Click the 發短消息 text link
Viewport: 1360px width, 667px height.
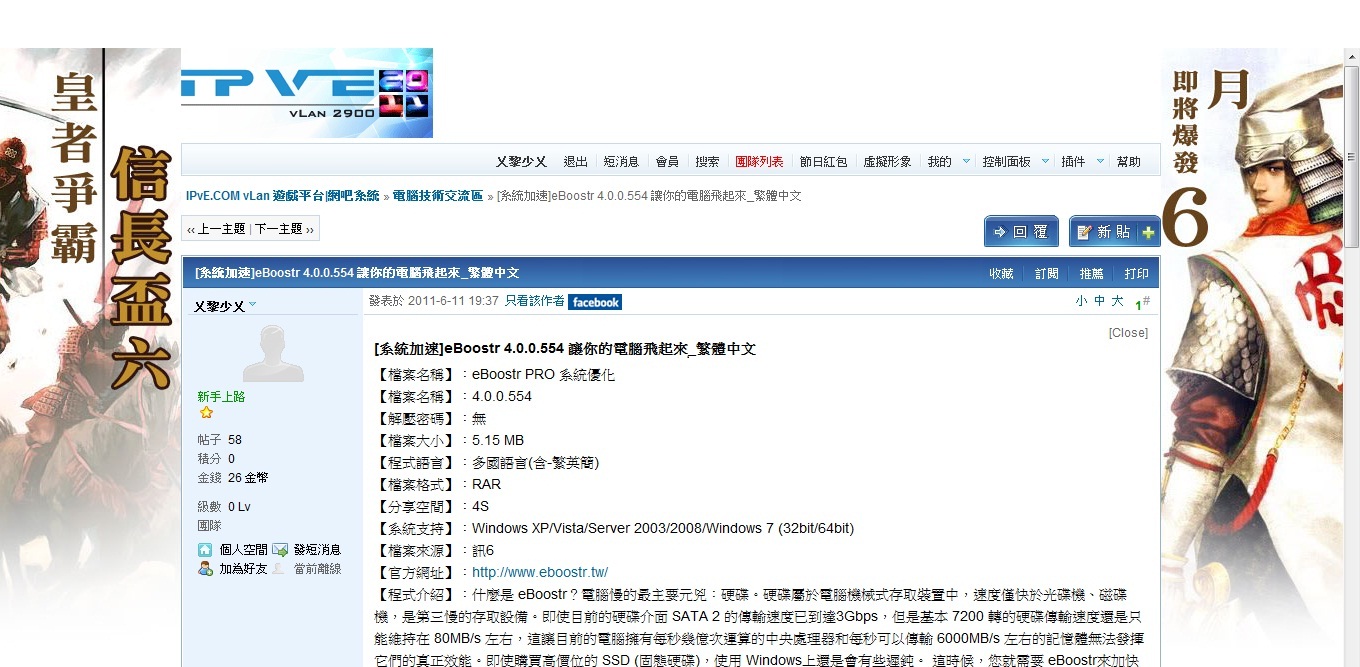point(317,549)
